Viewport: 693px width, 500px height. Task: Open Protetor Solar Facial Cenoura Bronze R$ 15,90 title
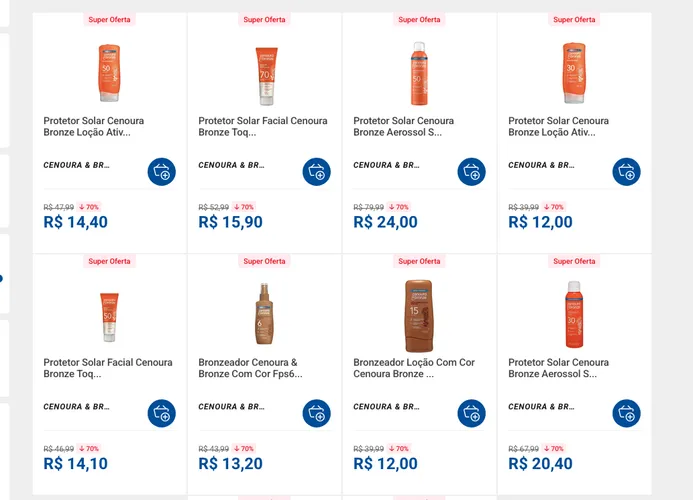[263, 126]
